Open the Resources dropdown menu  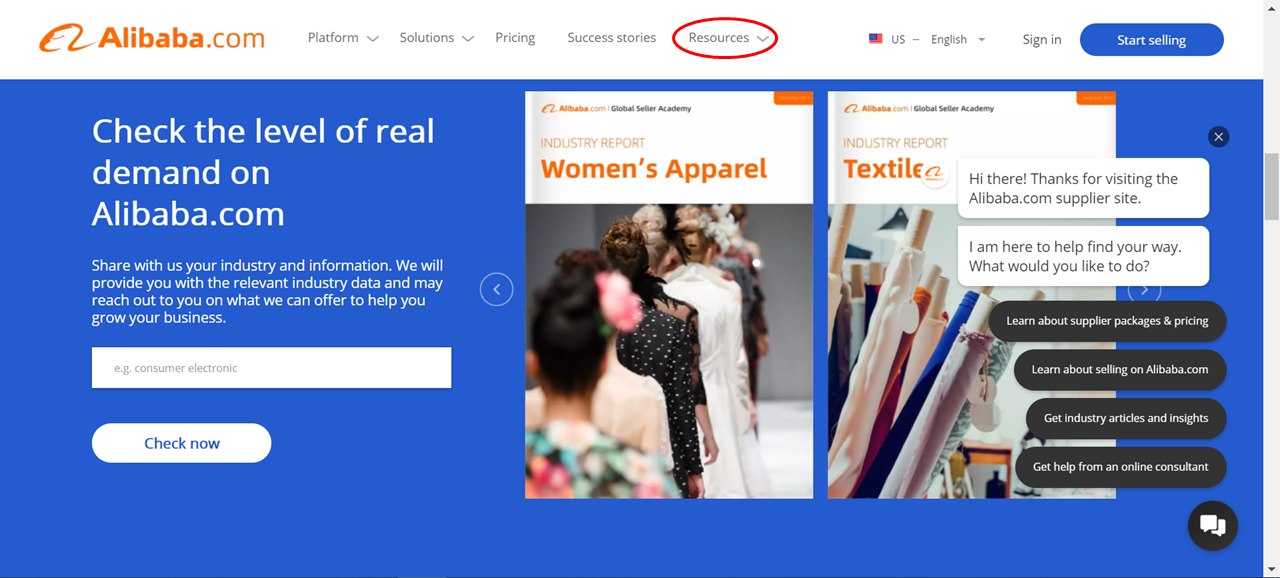[729, 38]
